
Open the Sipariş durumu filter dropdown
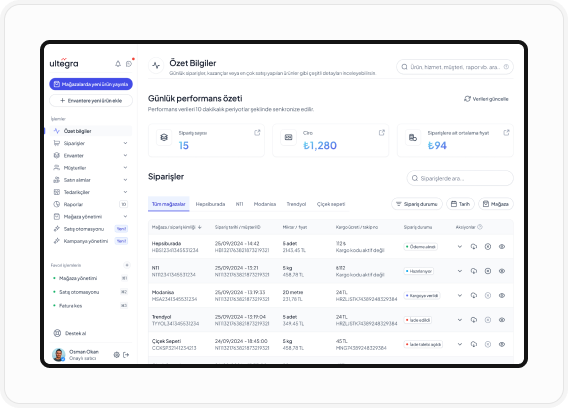click(417, 204)
